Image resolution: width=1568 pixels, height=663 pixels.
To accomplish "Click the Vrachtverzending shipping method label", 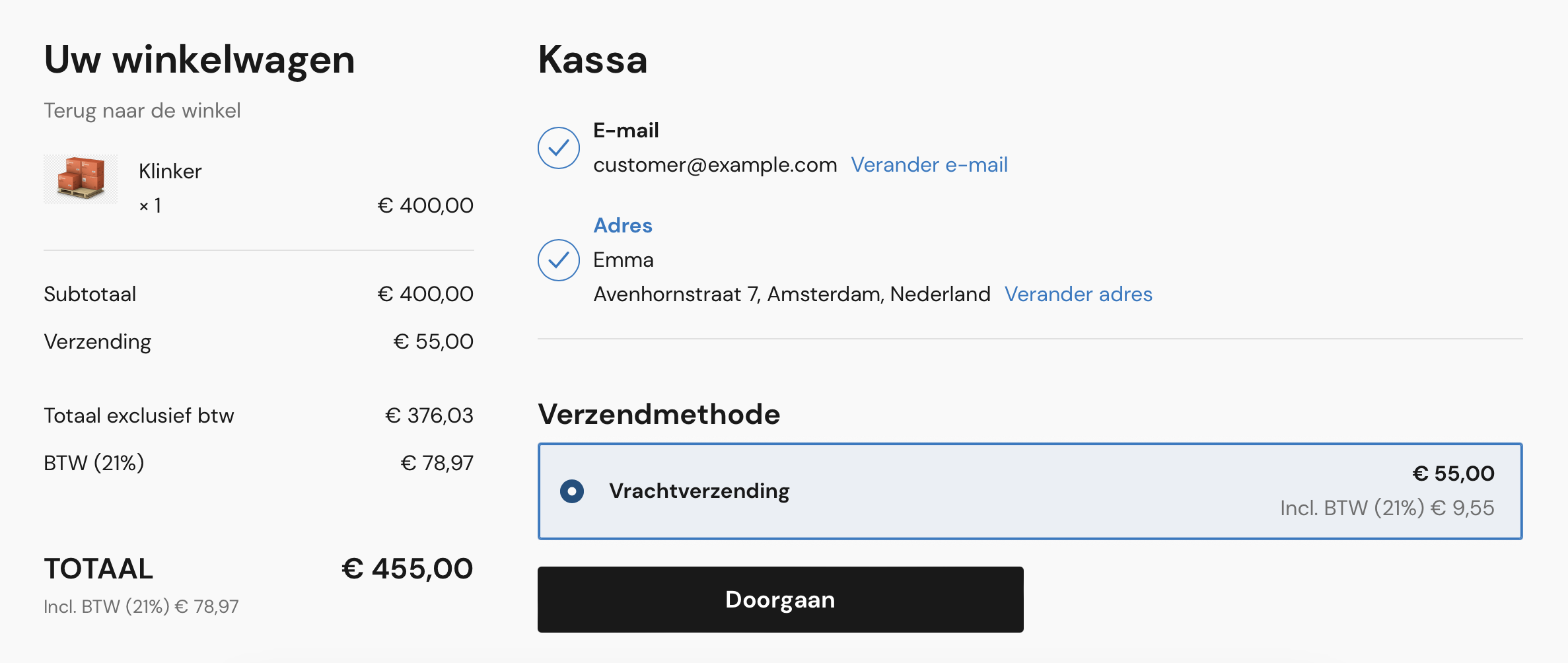I will click(x=699, y=491).
